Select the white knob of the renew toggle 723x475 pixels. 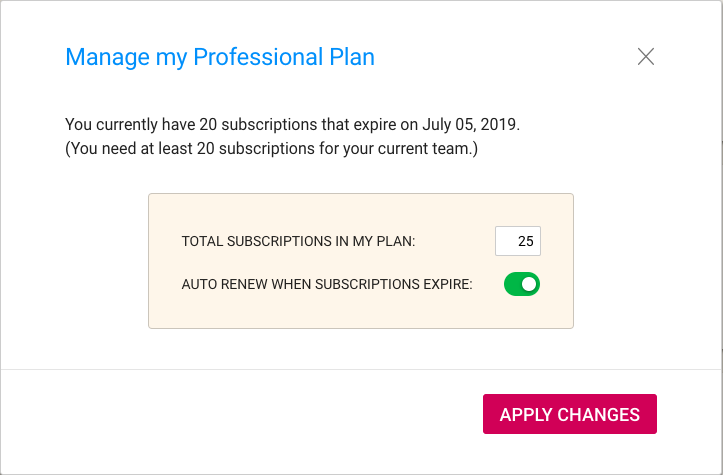(529, 284)
